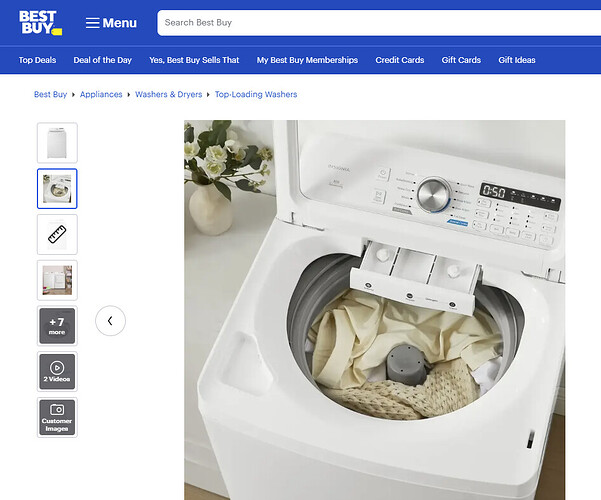Open Top-Loading Washers breadcrumb

(256, 94)
